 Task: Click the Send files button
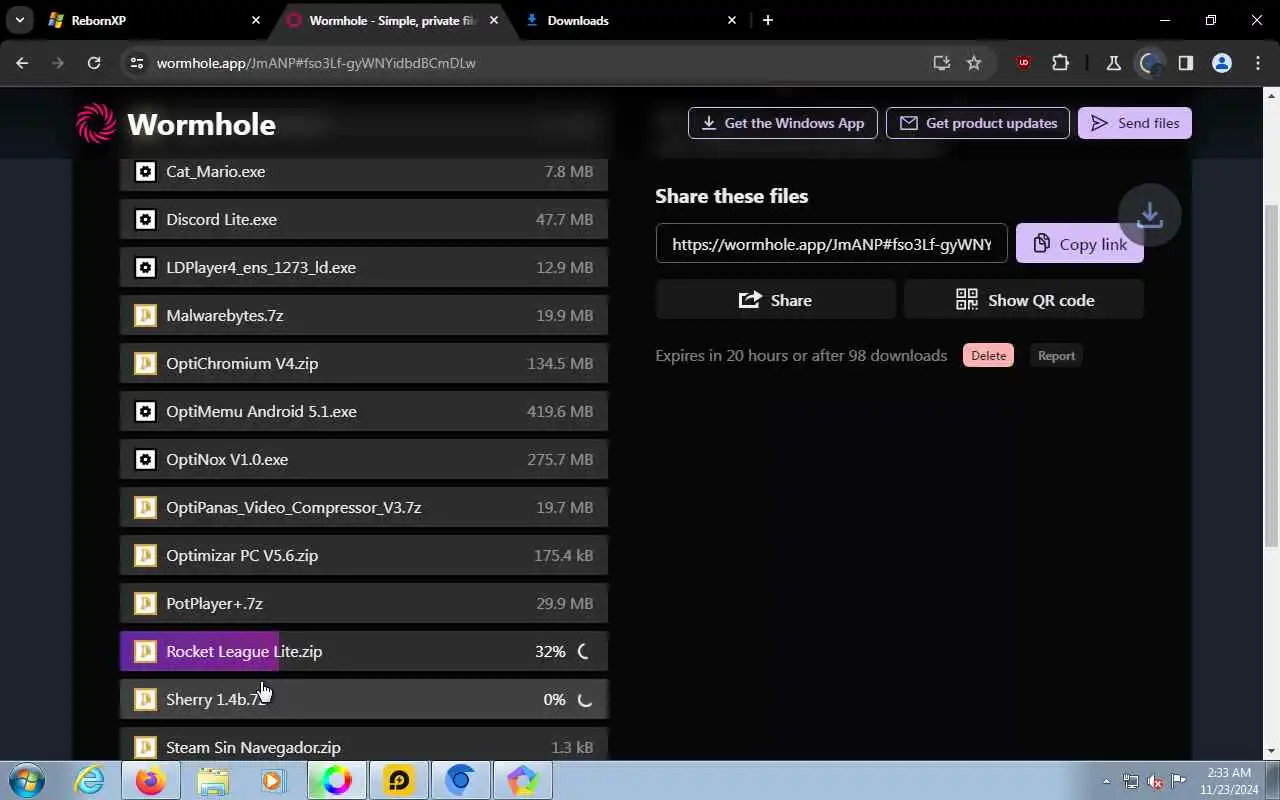coord(1135,123)
